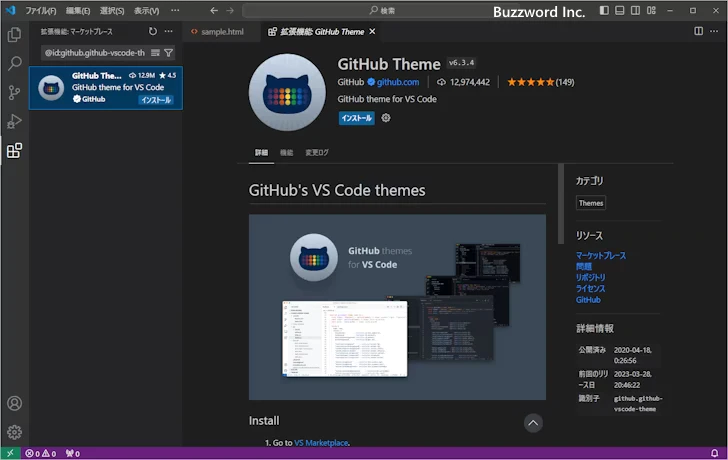This screenshot has height=460, width=728.
Task: Click the filter extensions funnel icon
Action: click(168, 52)
